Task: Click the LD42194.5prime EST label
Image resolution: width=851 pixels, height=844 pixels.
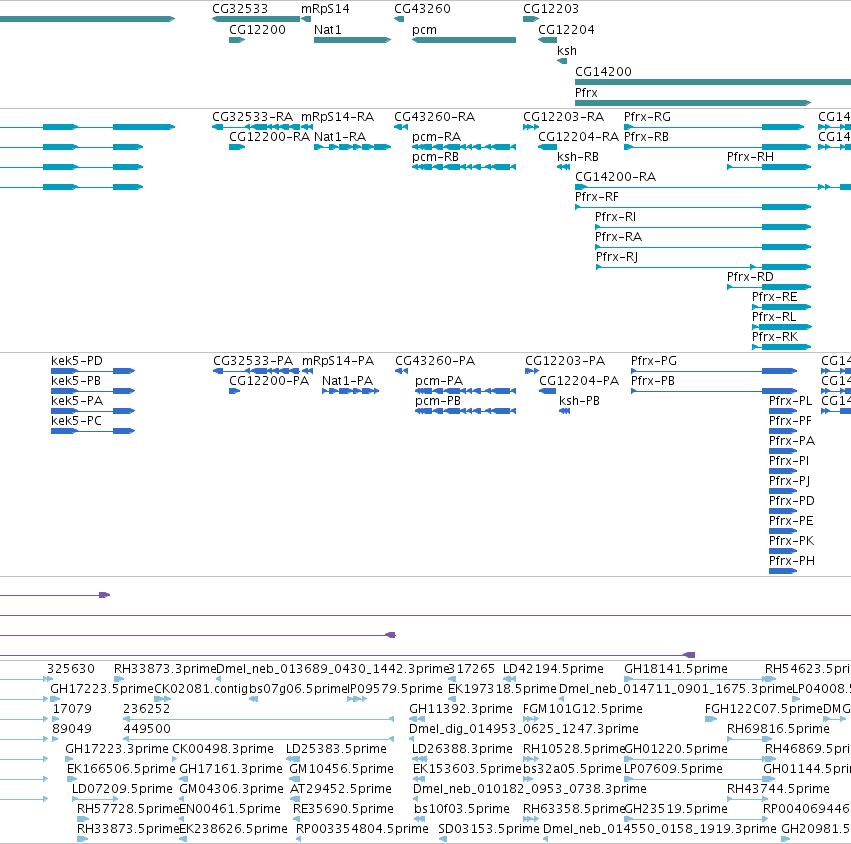Action: click(553, 669)
